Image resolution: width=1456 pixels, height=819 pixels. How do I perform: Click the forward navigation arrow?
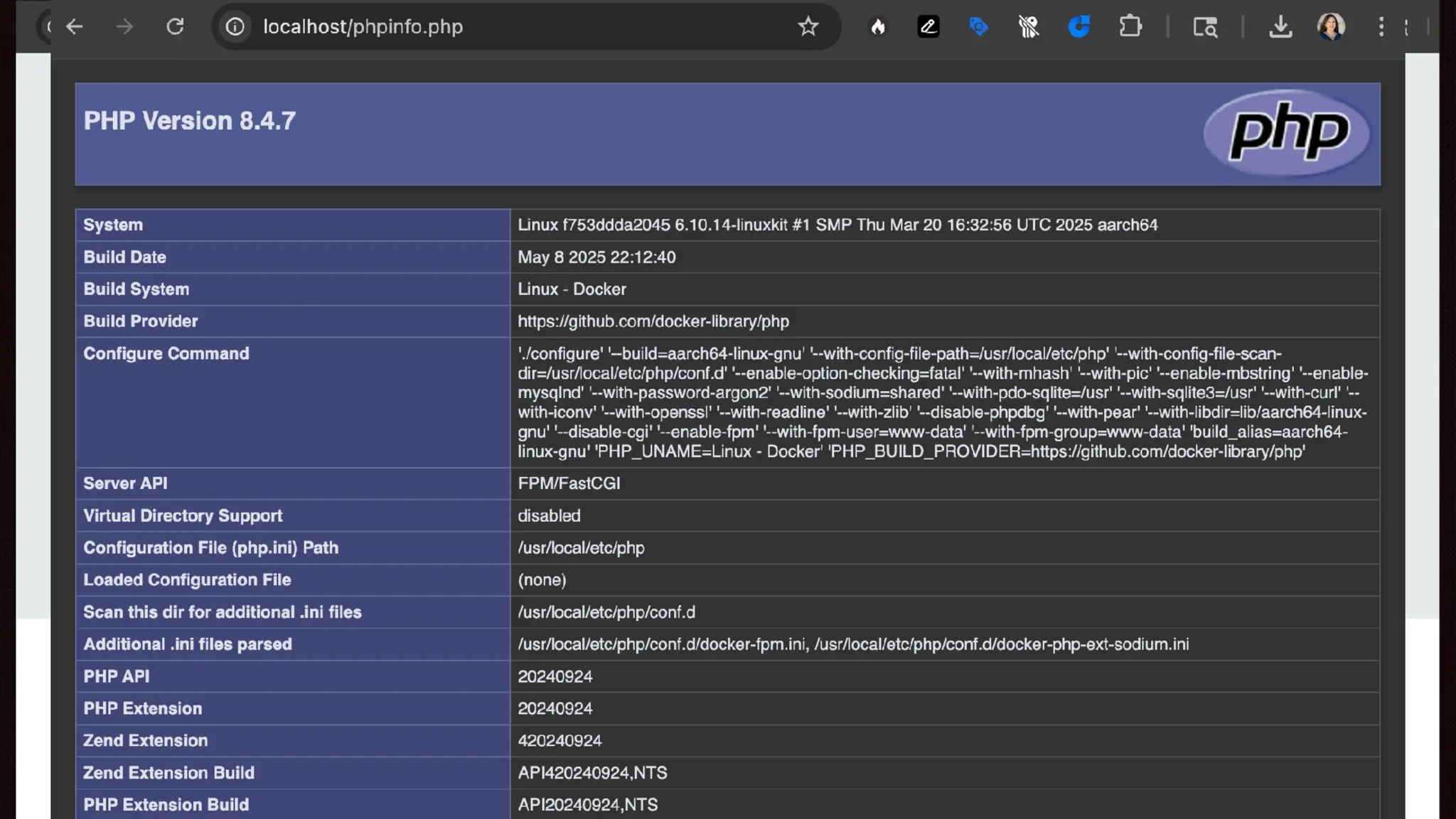(x=124, y=27)
